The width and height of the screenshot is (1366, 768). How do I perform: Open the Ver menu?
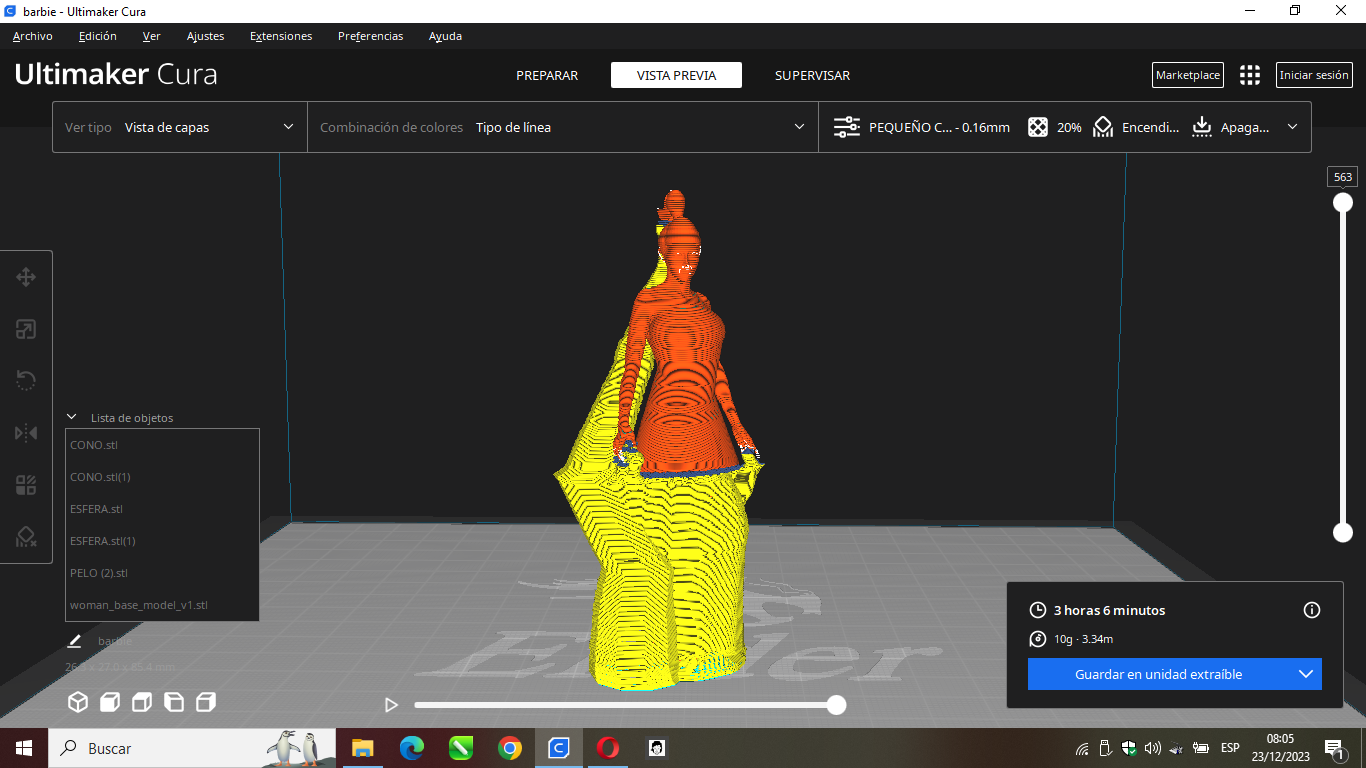[x=151, y=36]
